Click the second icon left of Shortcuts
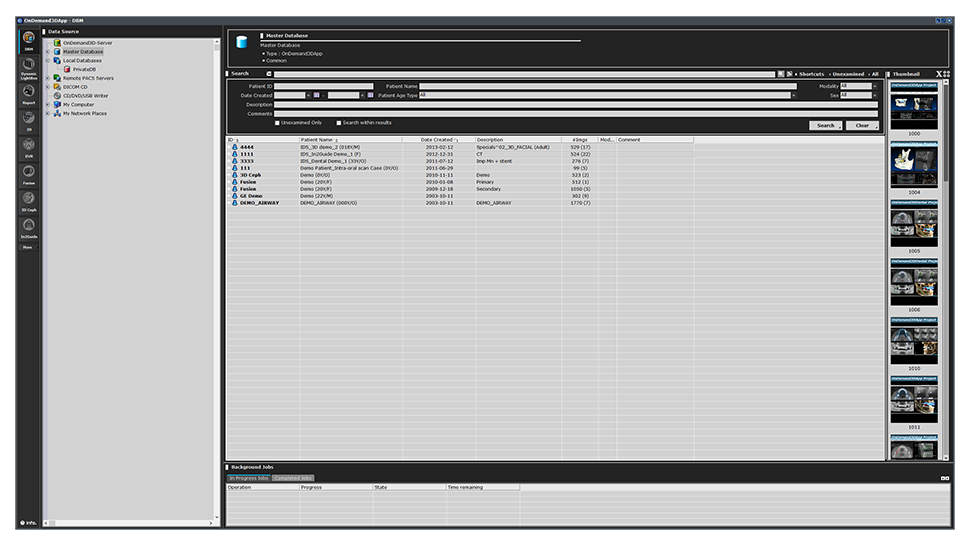 click(789, 74)
